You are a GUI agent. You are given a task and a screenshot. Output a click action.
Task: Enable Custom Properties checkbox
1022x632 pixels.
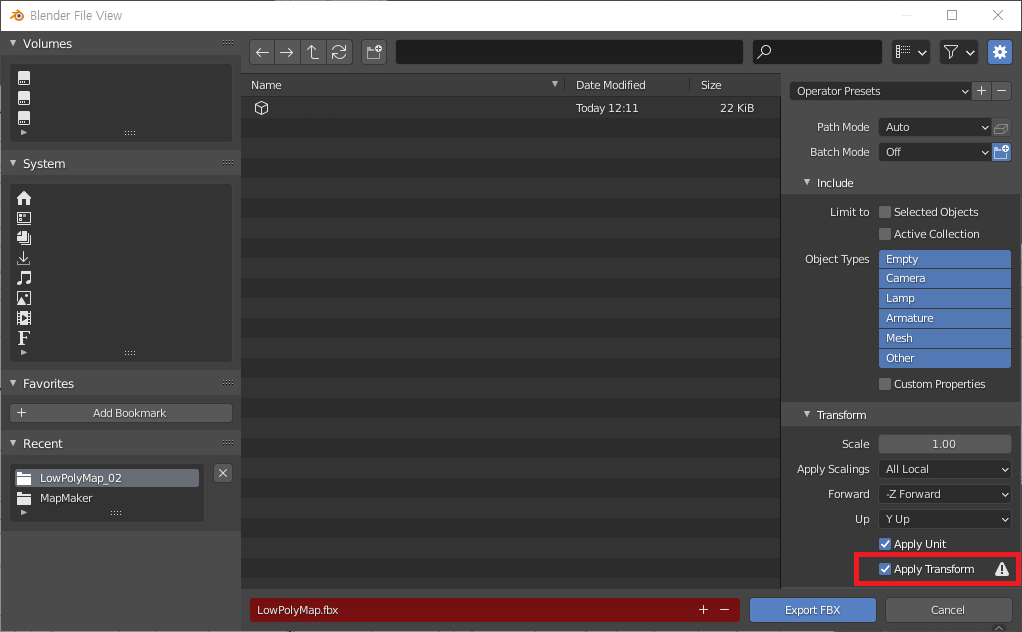click(884, 384)
